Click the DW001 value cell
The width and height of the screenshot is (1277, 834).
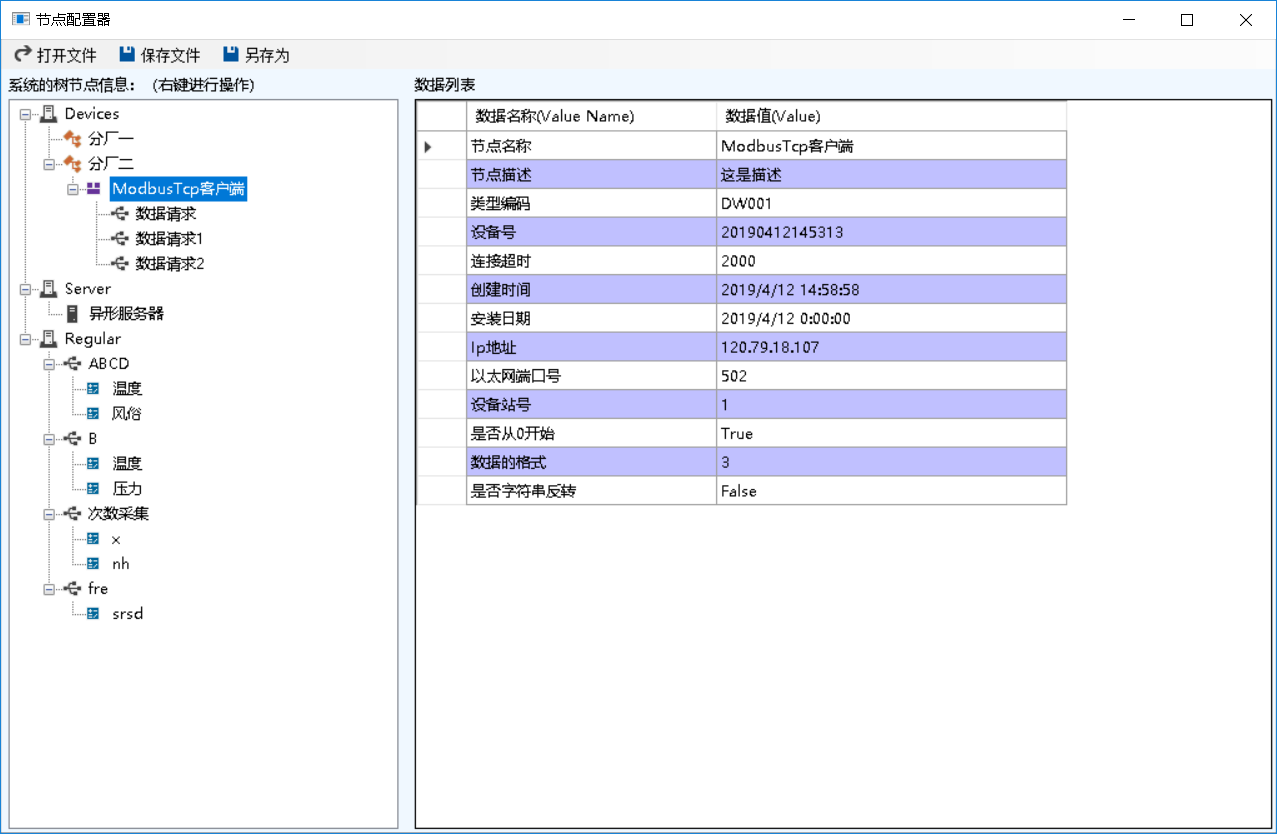tap(891, 203)
